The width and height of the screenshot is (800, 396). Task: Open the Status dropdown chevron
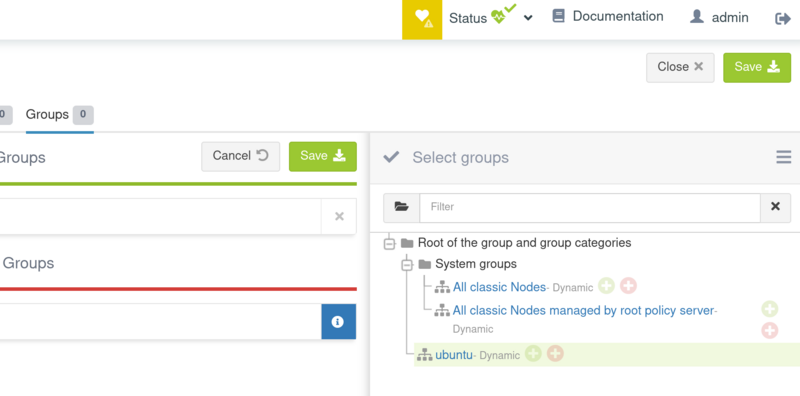528,18
